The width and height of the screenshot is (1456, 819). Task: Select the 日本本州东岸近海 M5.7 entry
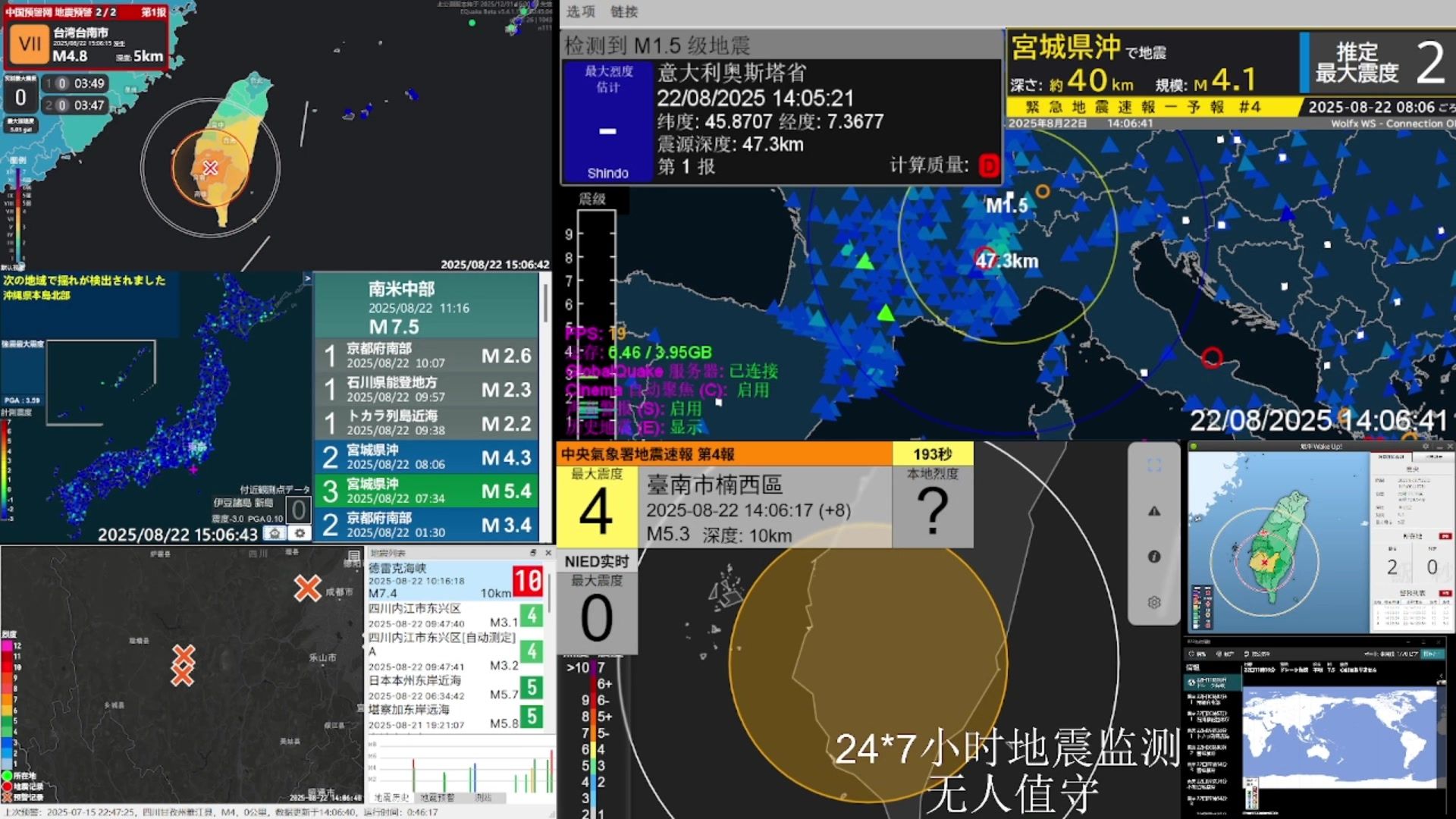[457, 687]
